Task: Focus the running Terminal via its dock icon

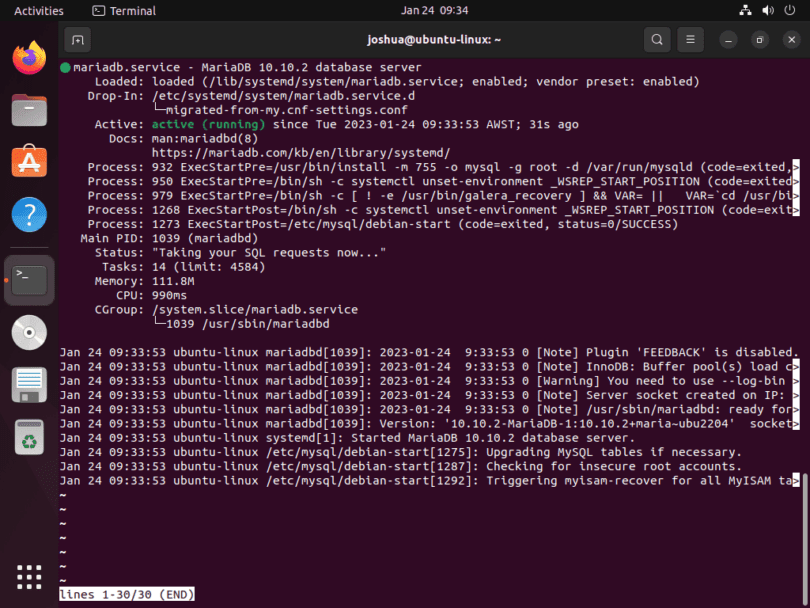Action: [x=27, y=281]
